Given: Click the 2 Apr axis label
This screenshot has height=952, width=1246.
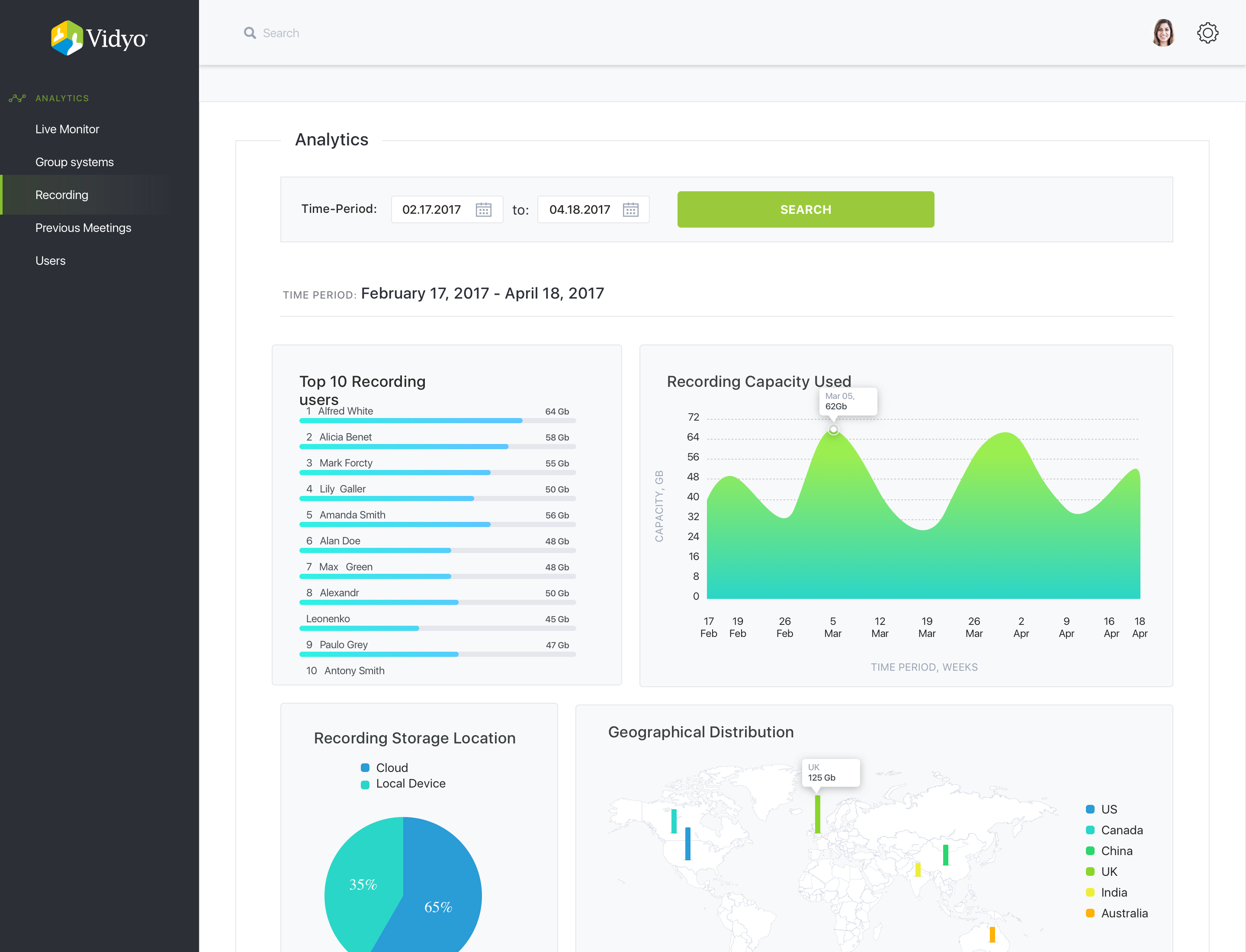Looking at the screenshot, I should pyautogui.click(x=1021, y=627).
